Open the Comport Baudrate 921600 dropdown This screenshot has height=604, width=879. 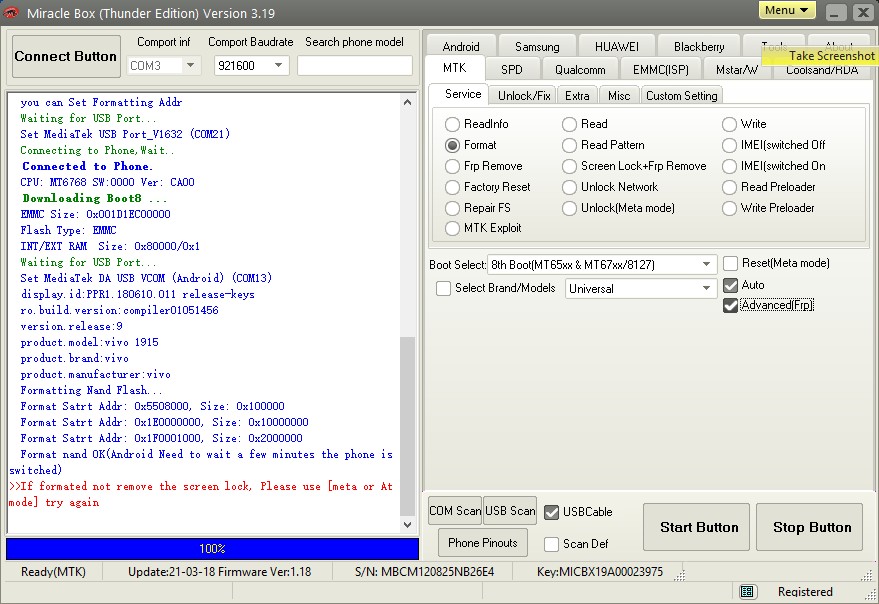[279, 66]
